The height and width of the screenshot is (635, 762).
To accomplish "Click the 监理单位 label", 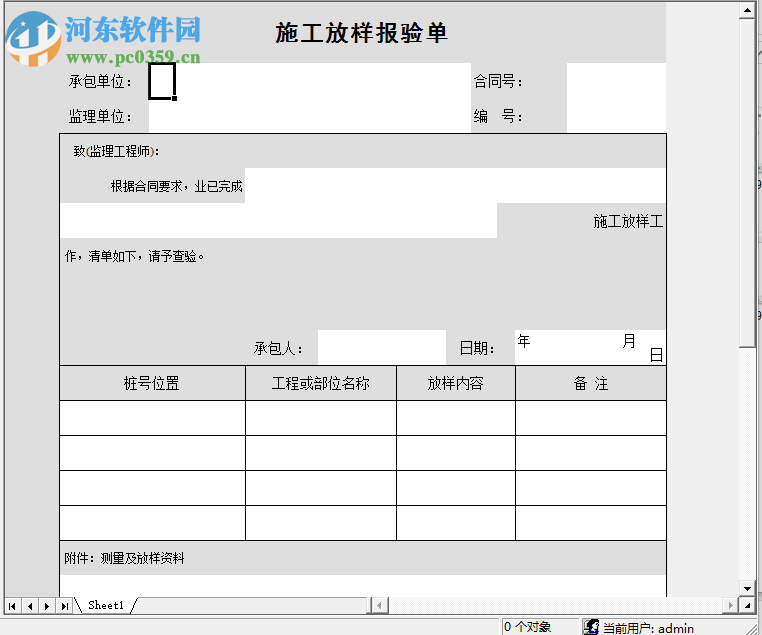I will point(100,116).
